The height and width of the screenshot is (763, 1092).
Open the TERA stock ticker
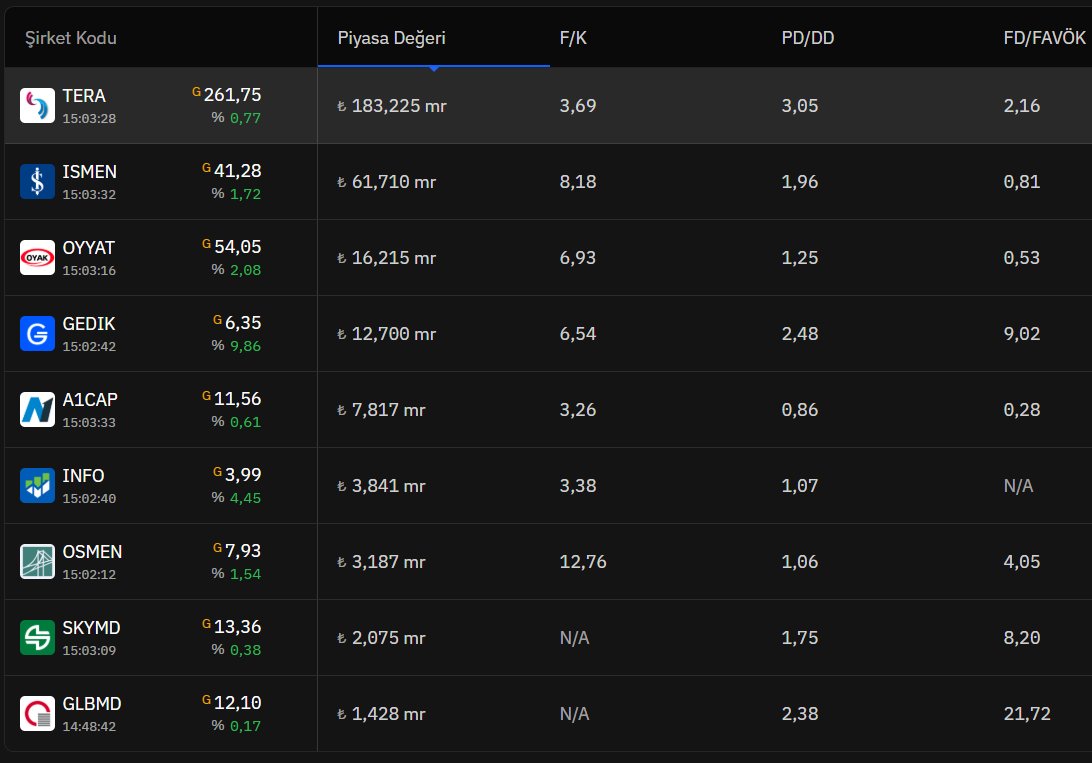tap(84, 95)
